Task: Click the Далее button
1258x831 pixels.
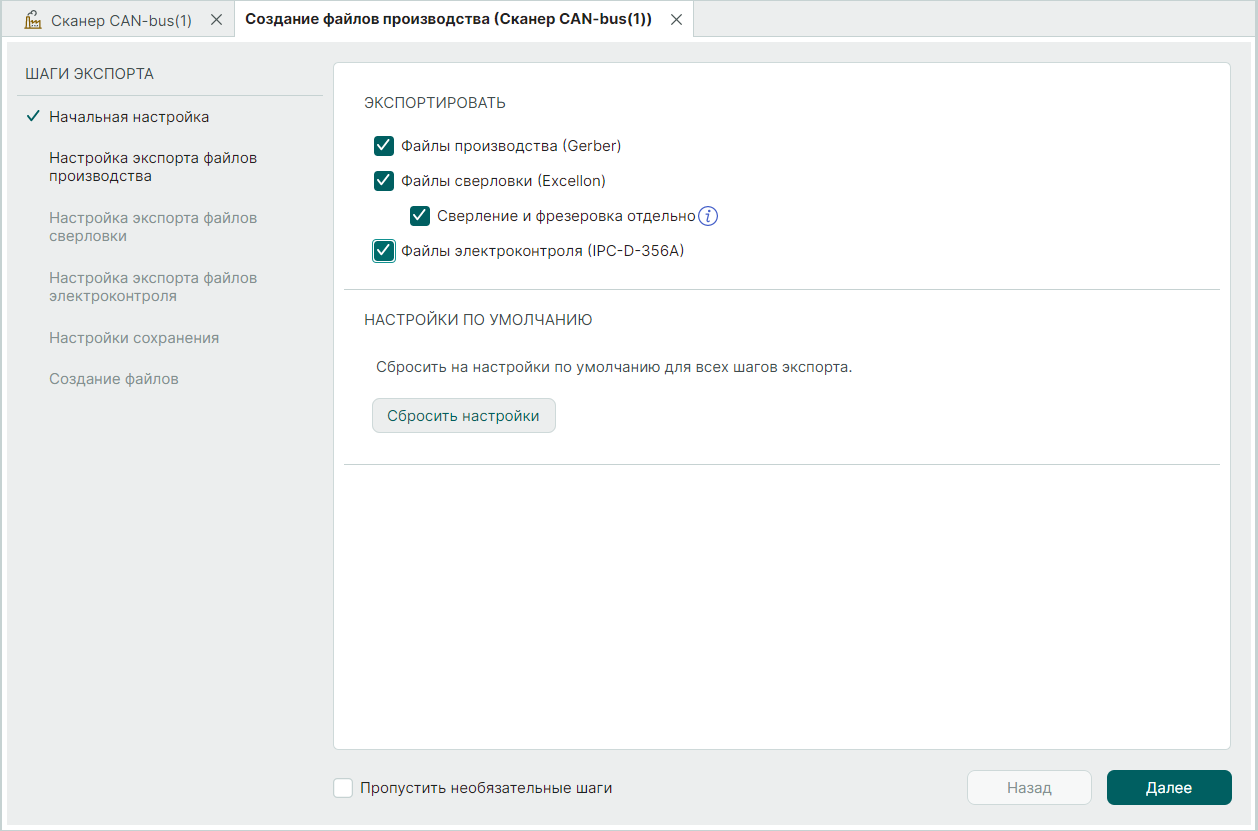Action: click(1168, 788)
